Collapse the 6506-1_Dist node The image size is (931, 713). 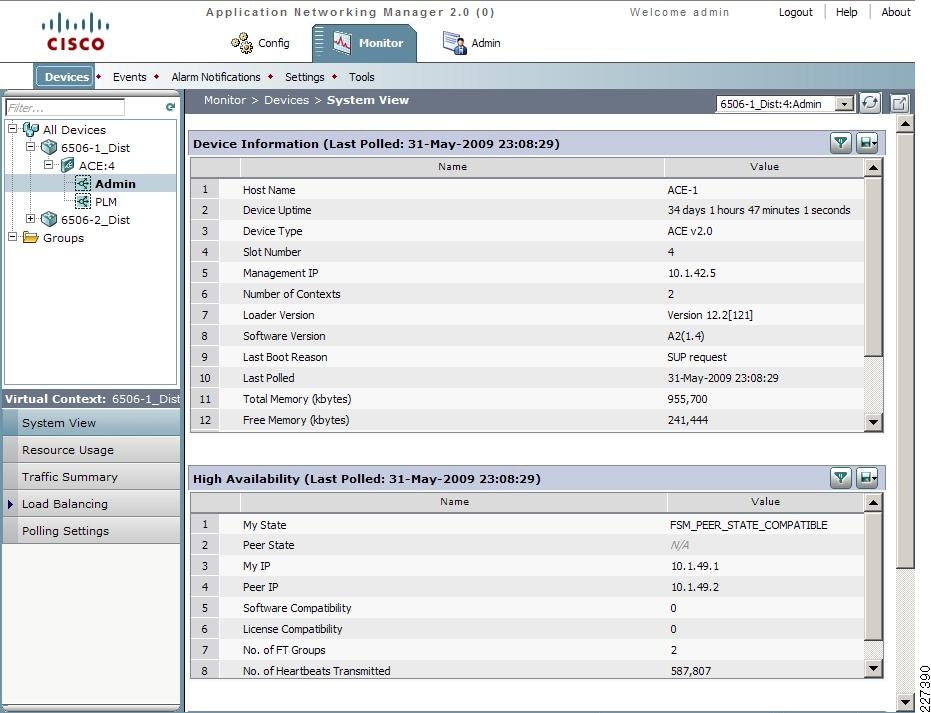[x=30, y=147]
